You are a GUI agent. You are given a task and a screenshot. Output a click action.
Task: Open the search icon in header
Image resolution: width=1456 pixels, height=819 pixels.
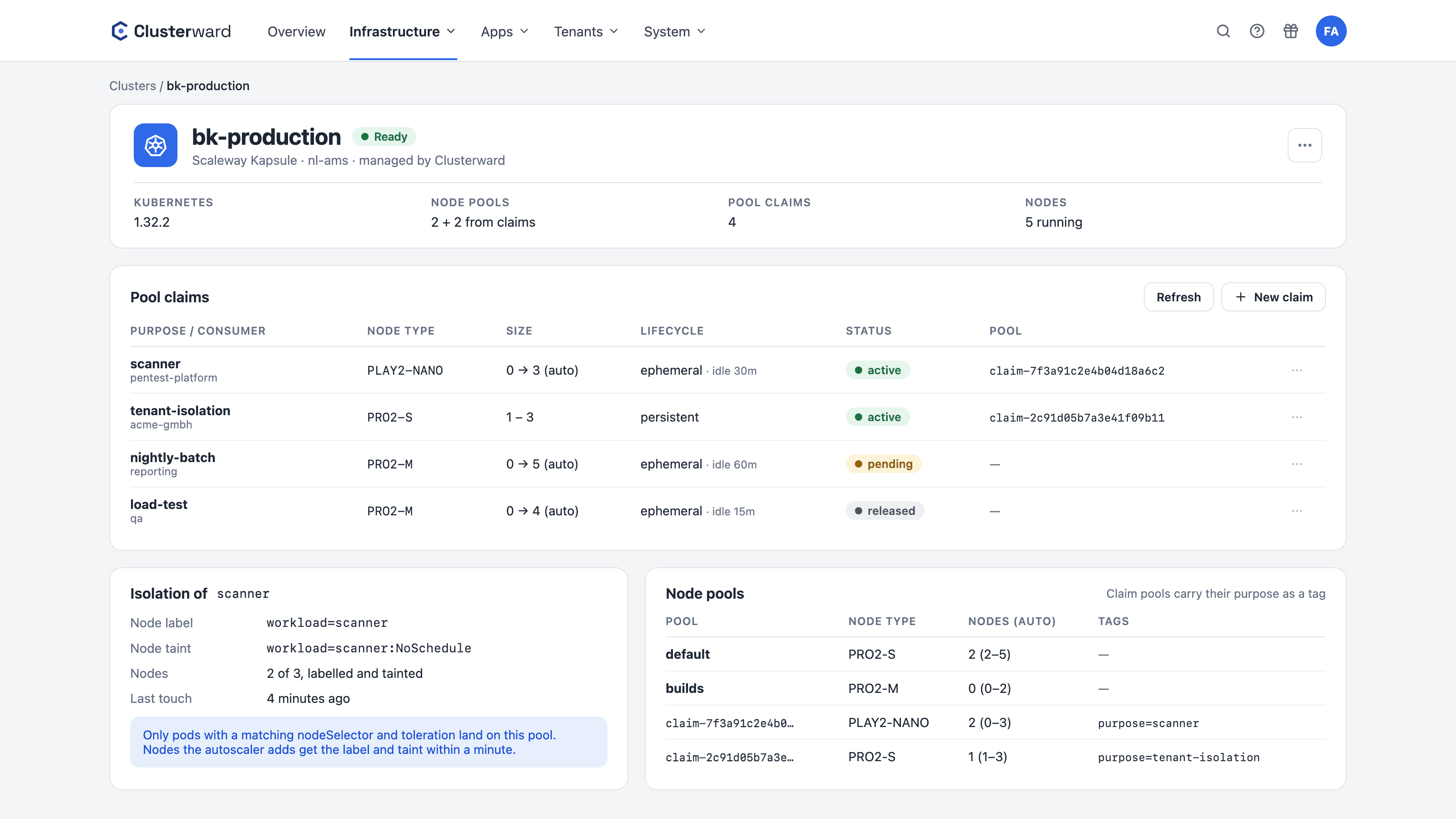tap(1223, 31)
